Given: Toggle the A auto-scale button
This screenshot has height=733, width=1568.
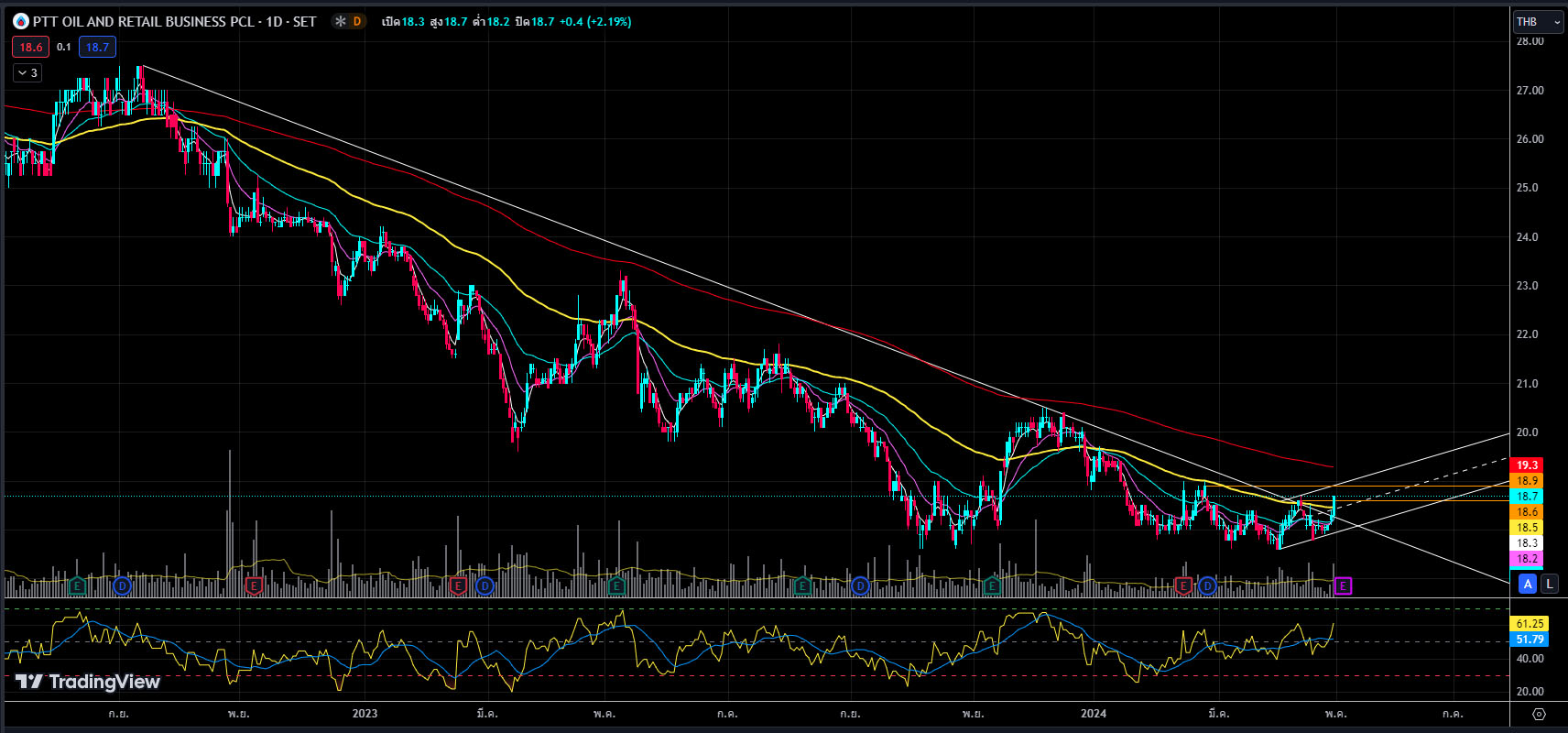Looking at the screenshot, I should click(1527, 583).
